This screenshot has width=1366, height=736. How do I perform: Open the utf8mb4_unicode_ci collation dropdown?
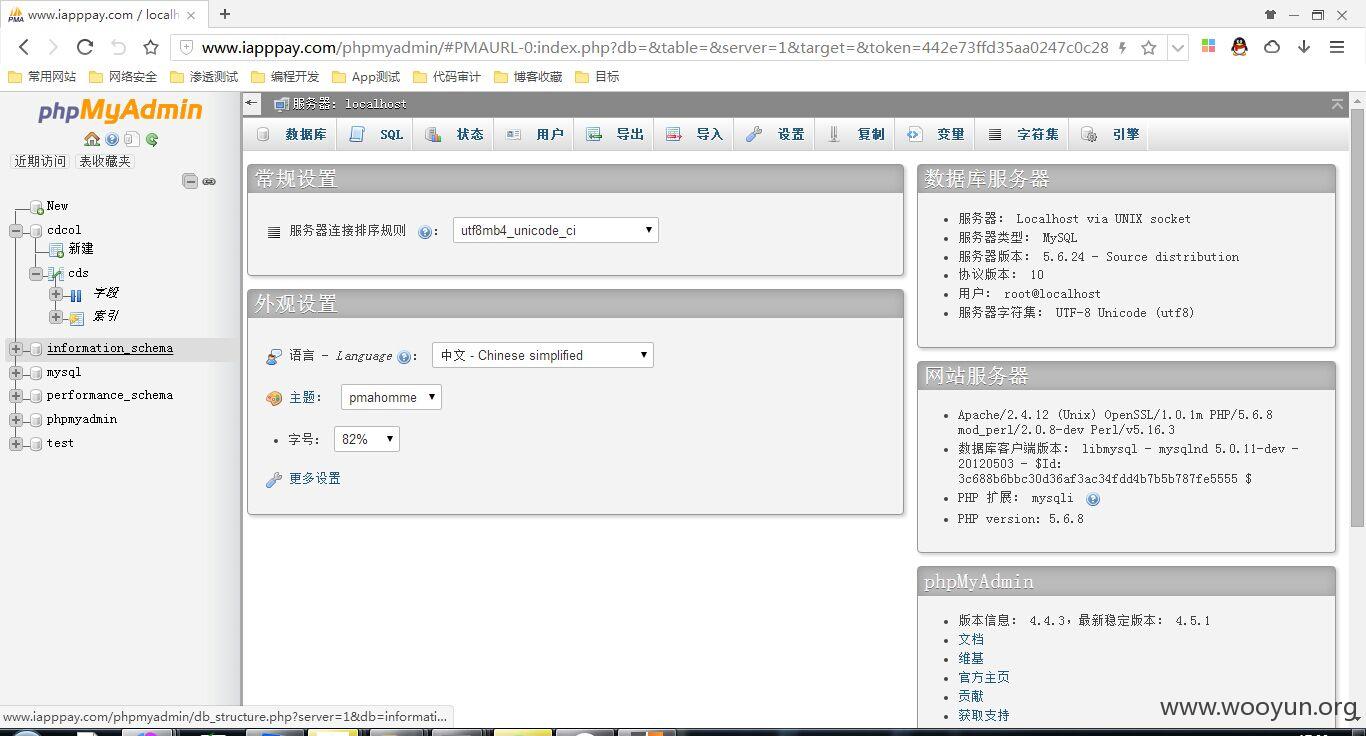pyautogui.click(x=555, y=230)
